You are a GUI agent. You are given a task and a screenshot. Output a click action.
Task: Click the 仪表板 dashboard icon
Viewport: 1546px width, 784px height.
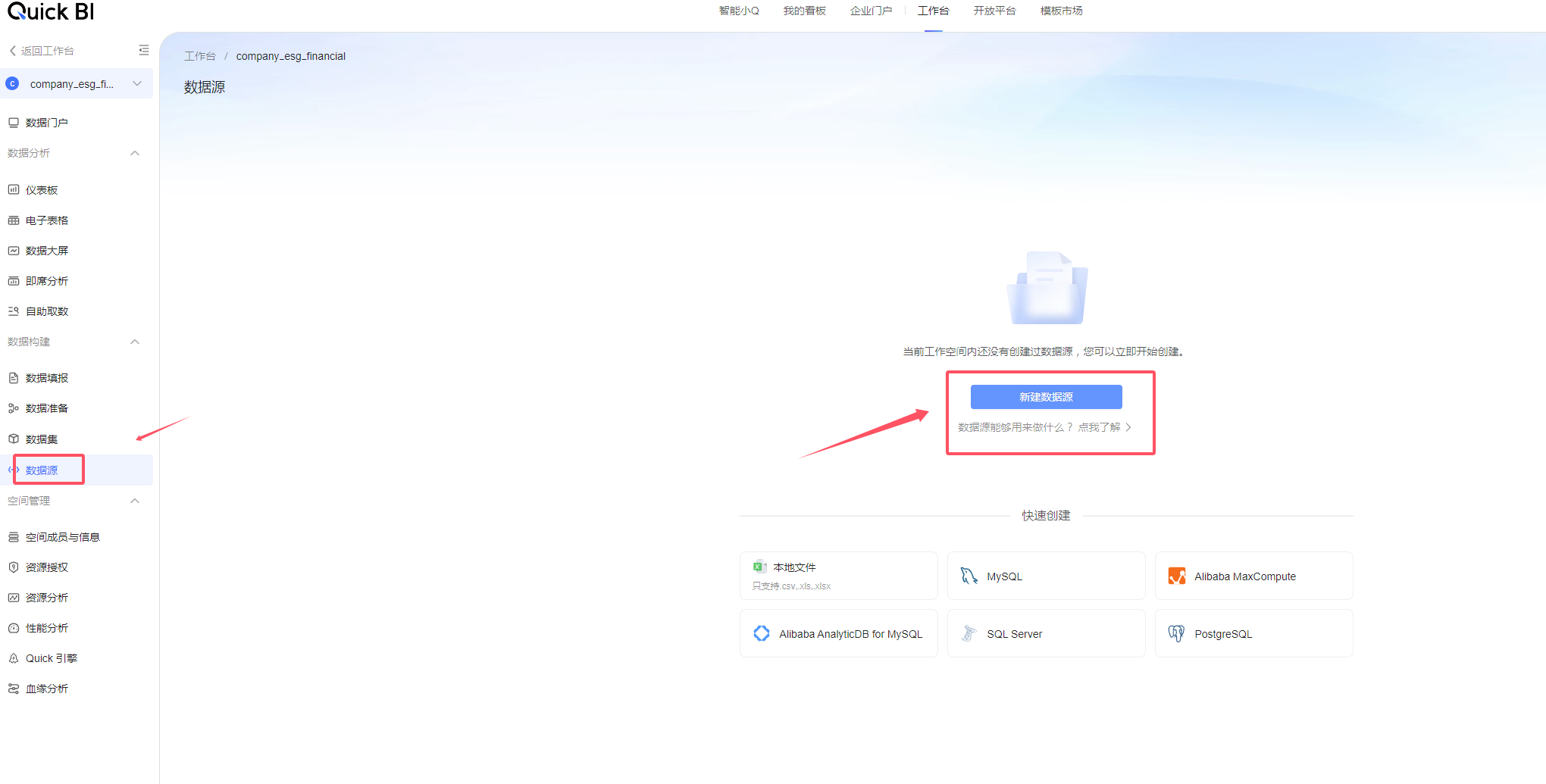click(14, 189)
